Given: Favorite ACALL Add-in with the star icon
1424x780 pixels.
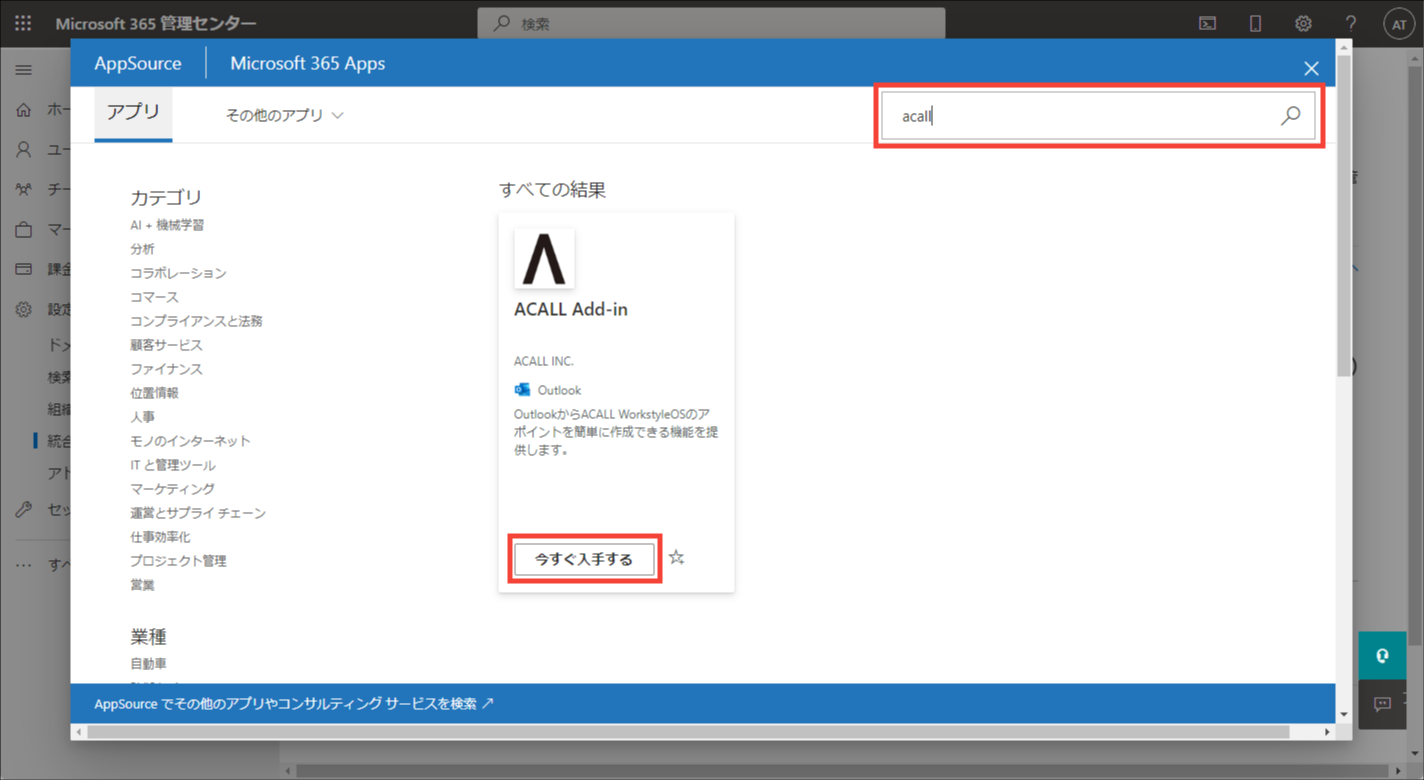Looking at the screenshot, I should [x=677, y=558].
